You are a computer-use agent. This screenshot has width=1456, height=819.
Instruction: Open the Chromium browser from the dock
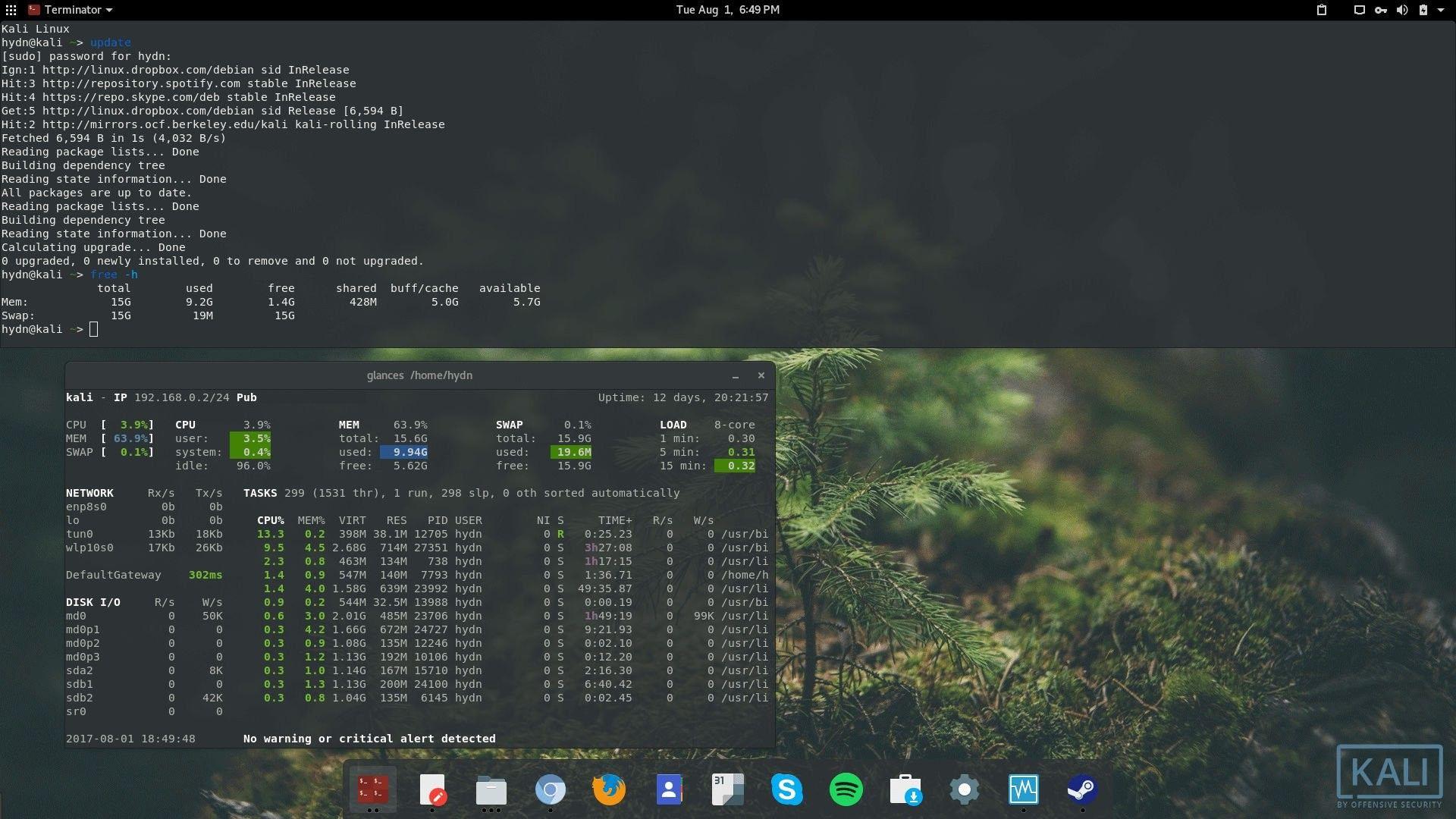[551, 789]
